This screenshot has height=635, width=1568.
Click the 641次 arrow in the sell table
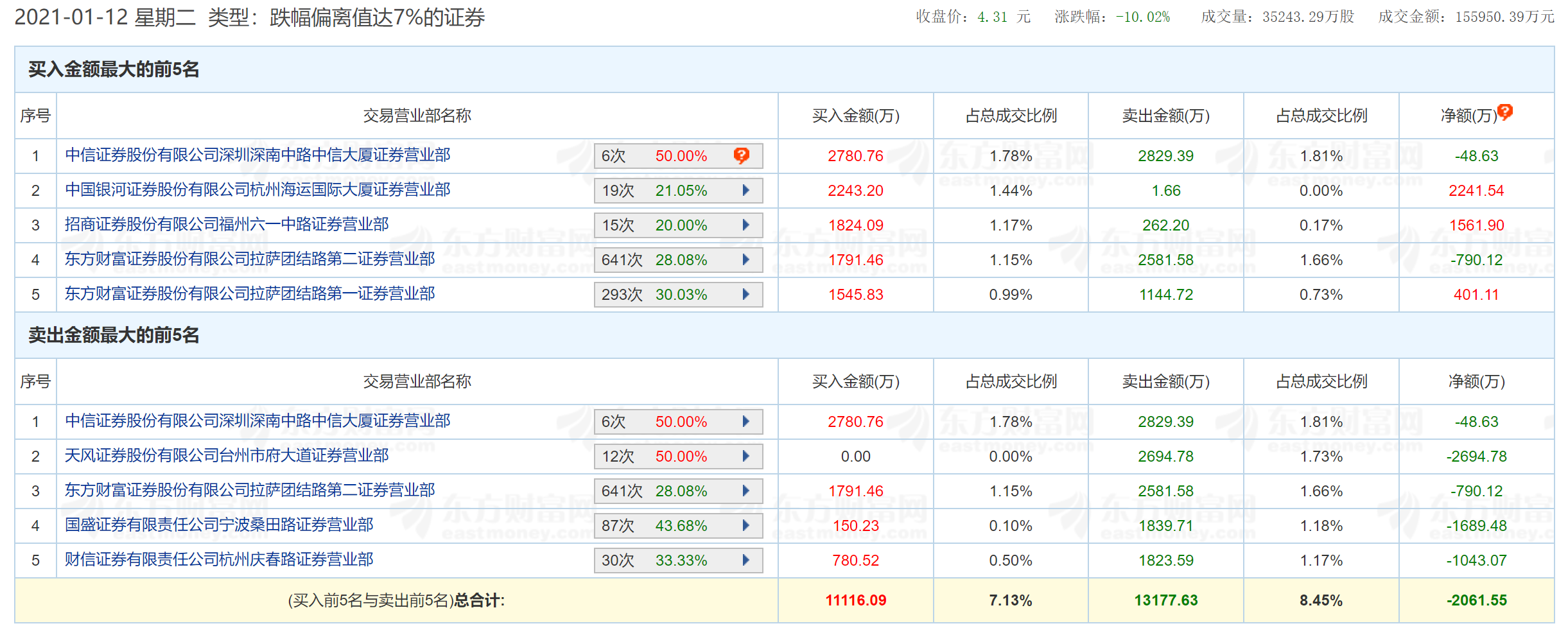point(746,491)
